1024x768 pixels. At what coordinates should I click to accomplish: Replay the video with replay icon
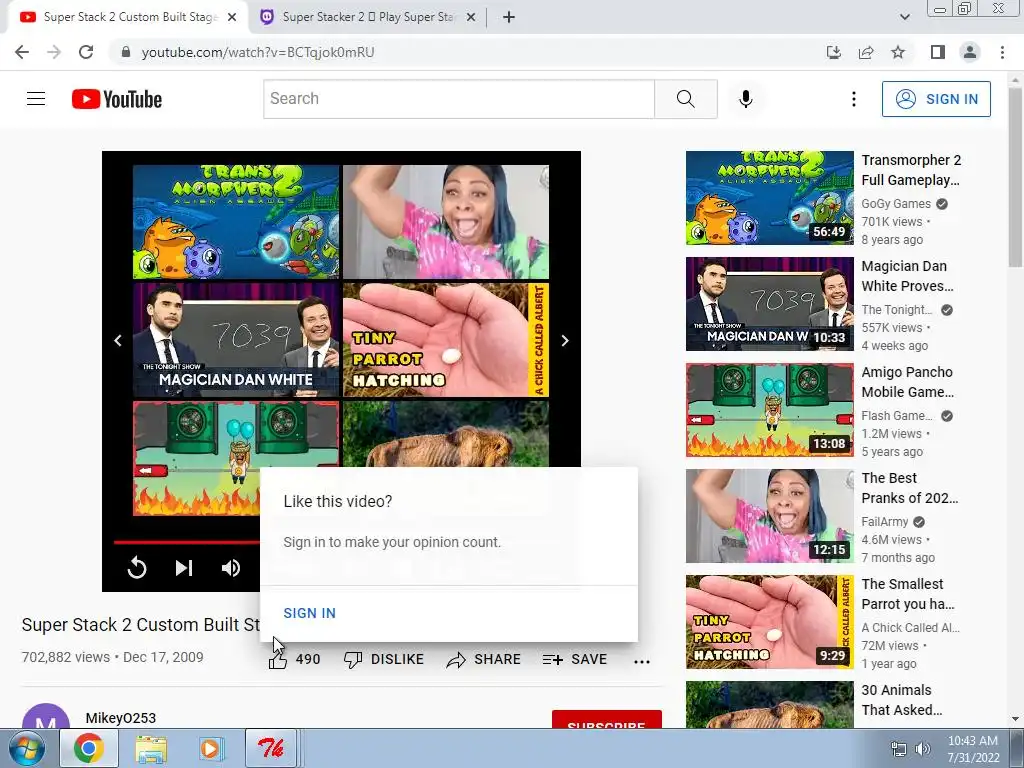point(137,568)
